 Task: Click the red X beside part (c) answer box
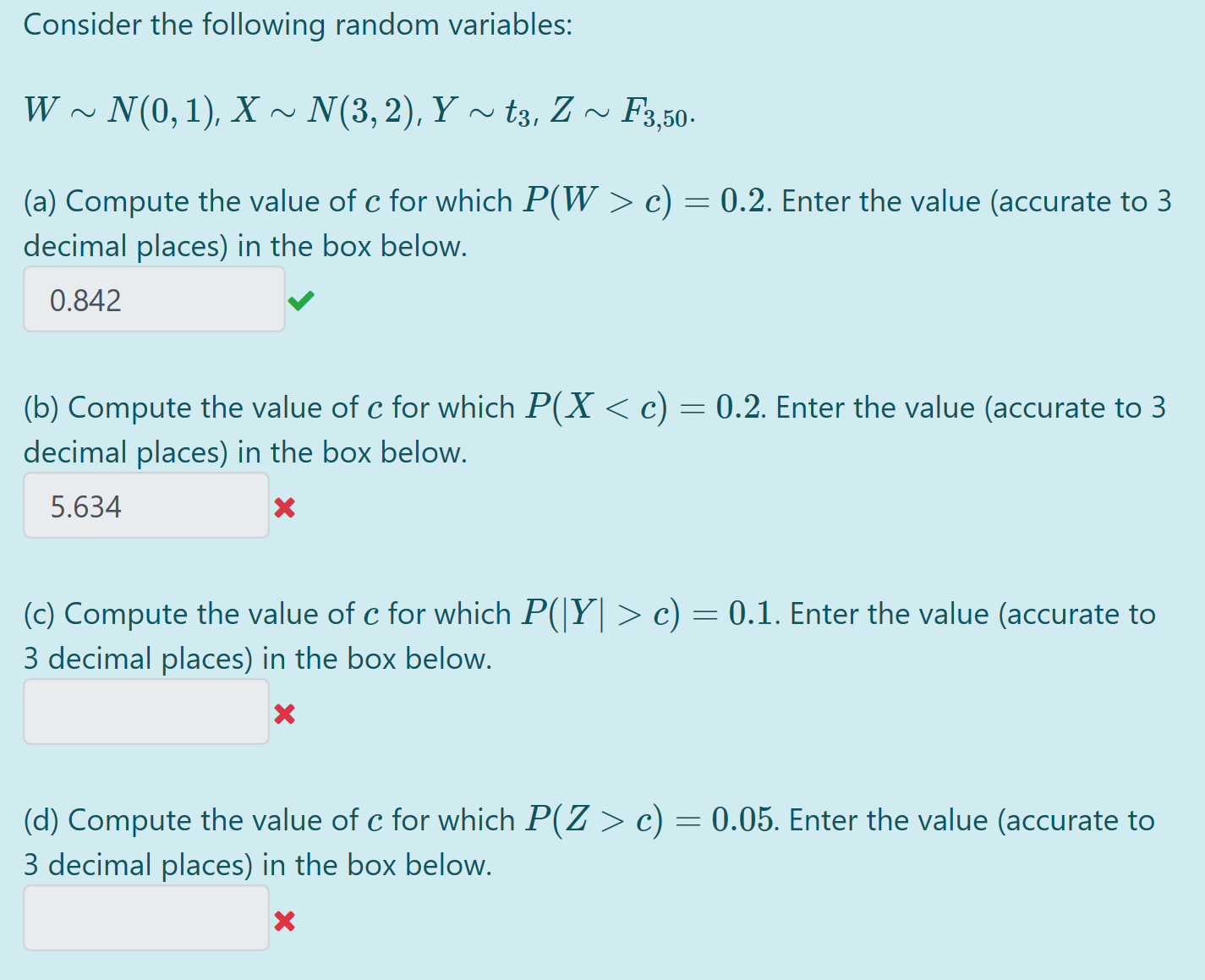click(x=286, y=714)
